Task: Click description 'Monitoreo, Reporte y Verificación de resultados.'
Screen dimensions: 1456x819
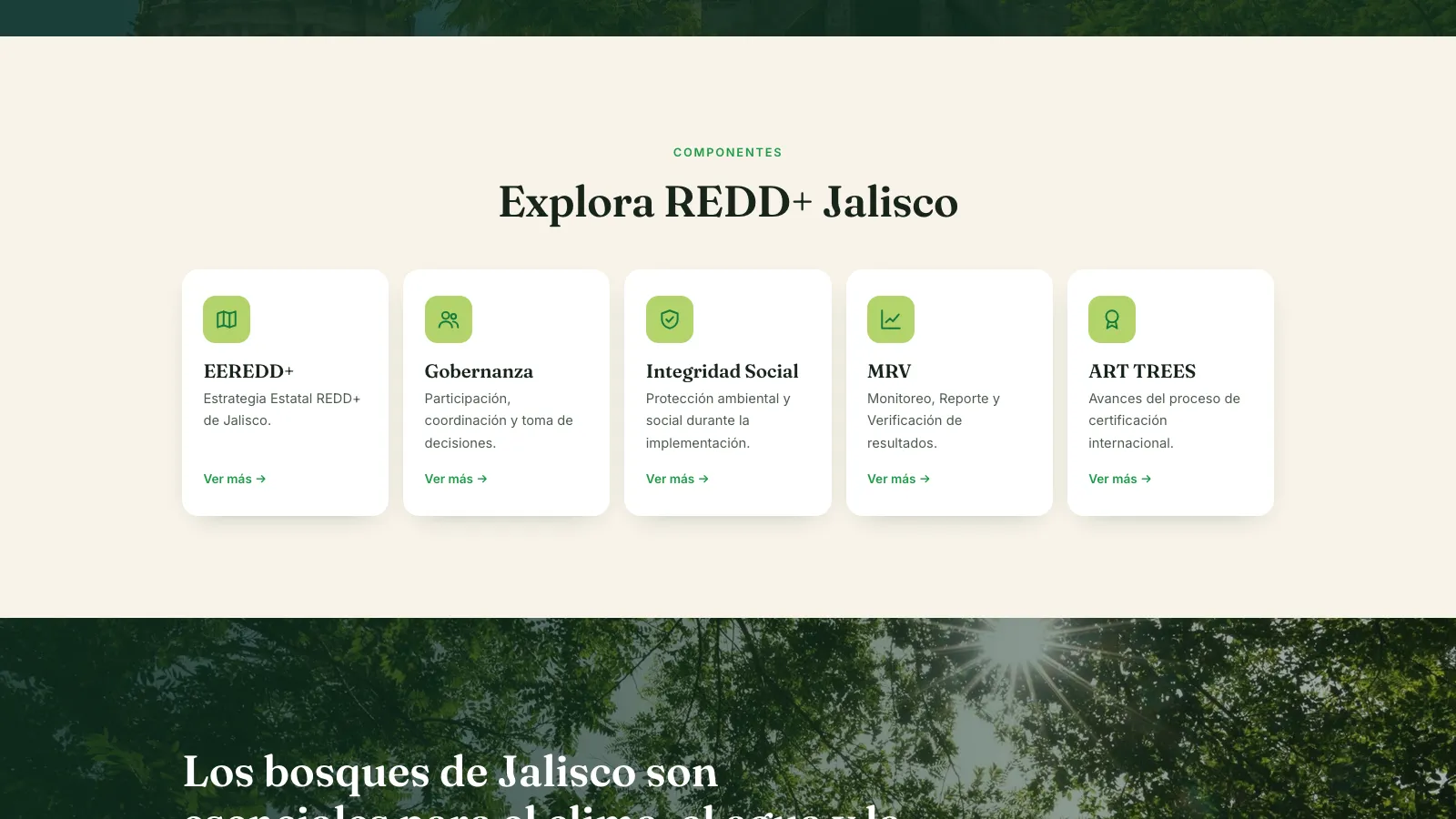Action: 934,420
